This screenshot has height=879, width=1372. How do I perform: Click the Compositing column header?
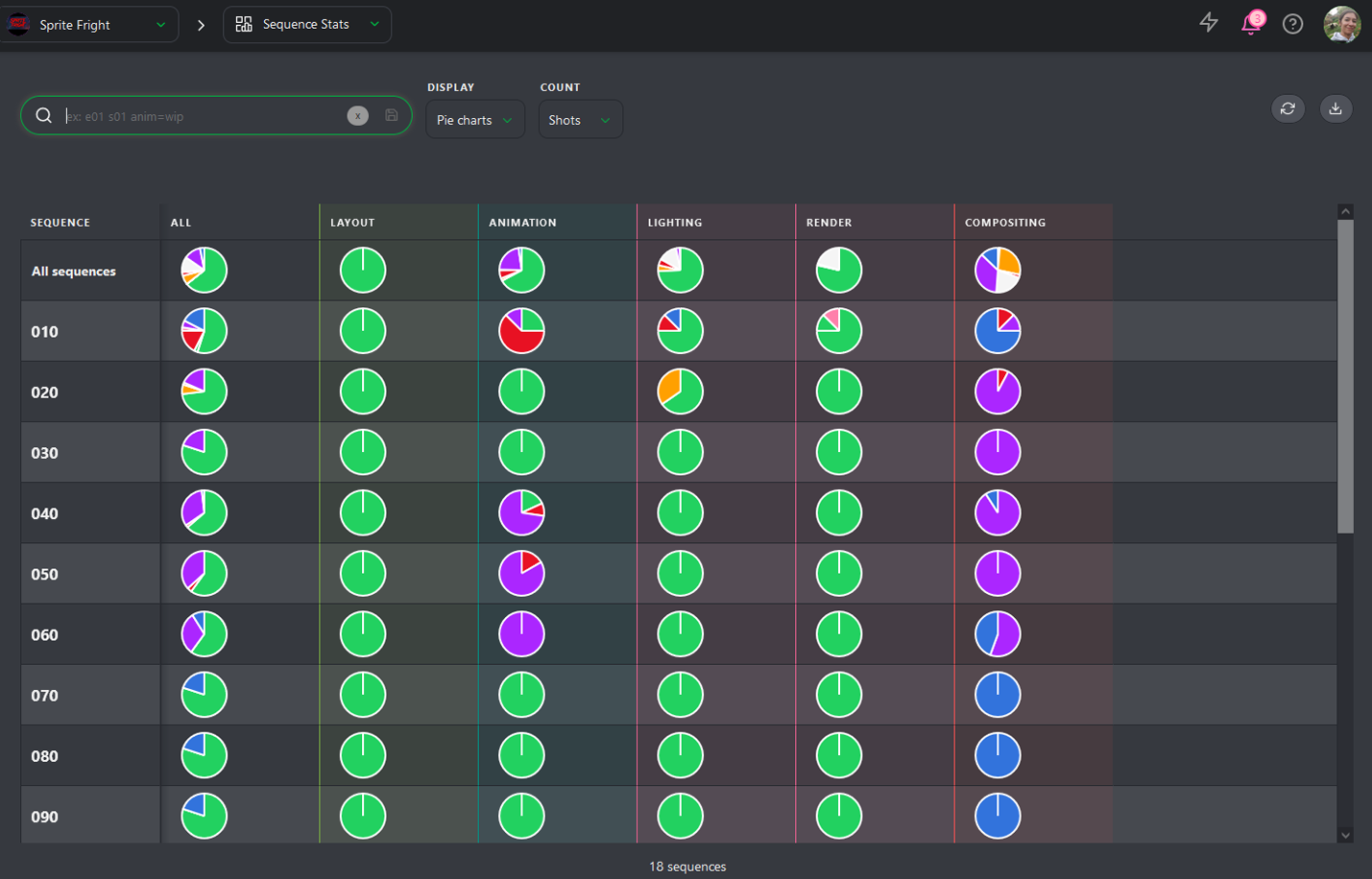click(x=1005, y=223)
